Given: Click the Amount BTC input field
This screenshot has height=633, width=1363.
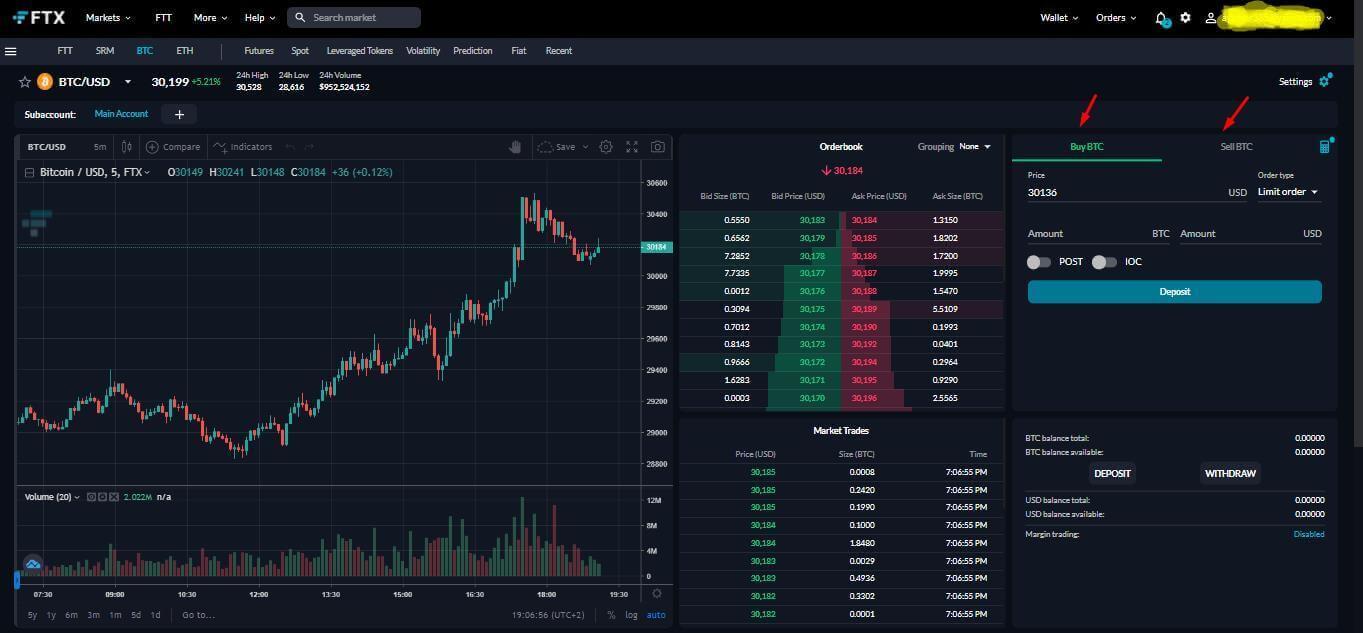Looking at the screenshot, I should tap(1099, 234).
